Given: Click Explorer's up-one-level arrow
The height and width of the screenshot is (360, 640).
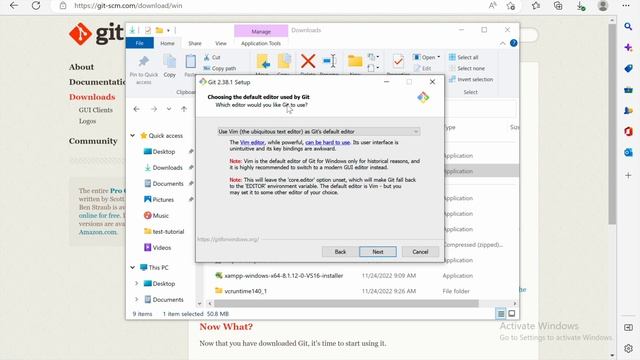Looking at the screenshot, I should coord(184,109).
